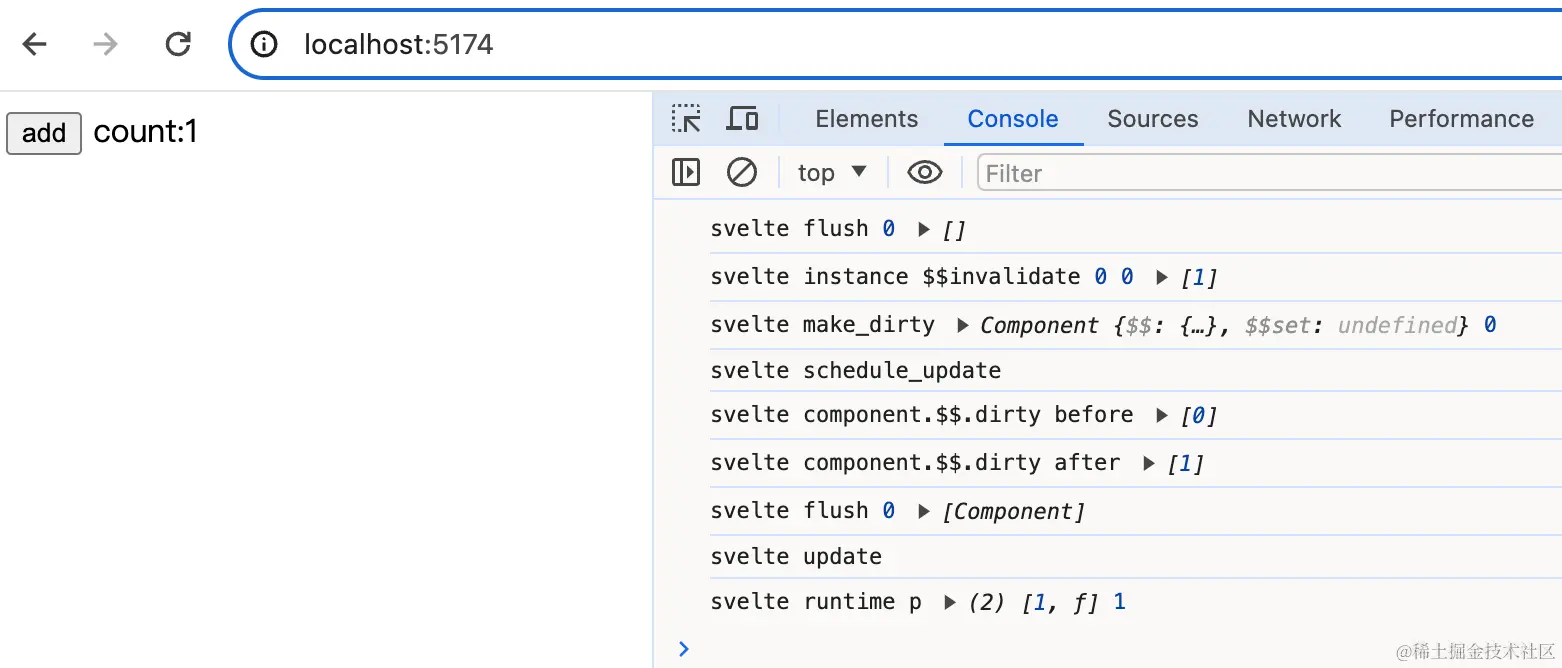Switch to the Elements tab
Viewport: 1562px width, 668px height.
pyautogui.click(x=866, y=119)
